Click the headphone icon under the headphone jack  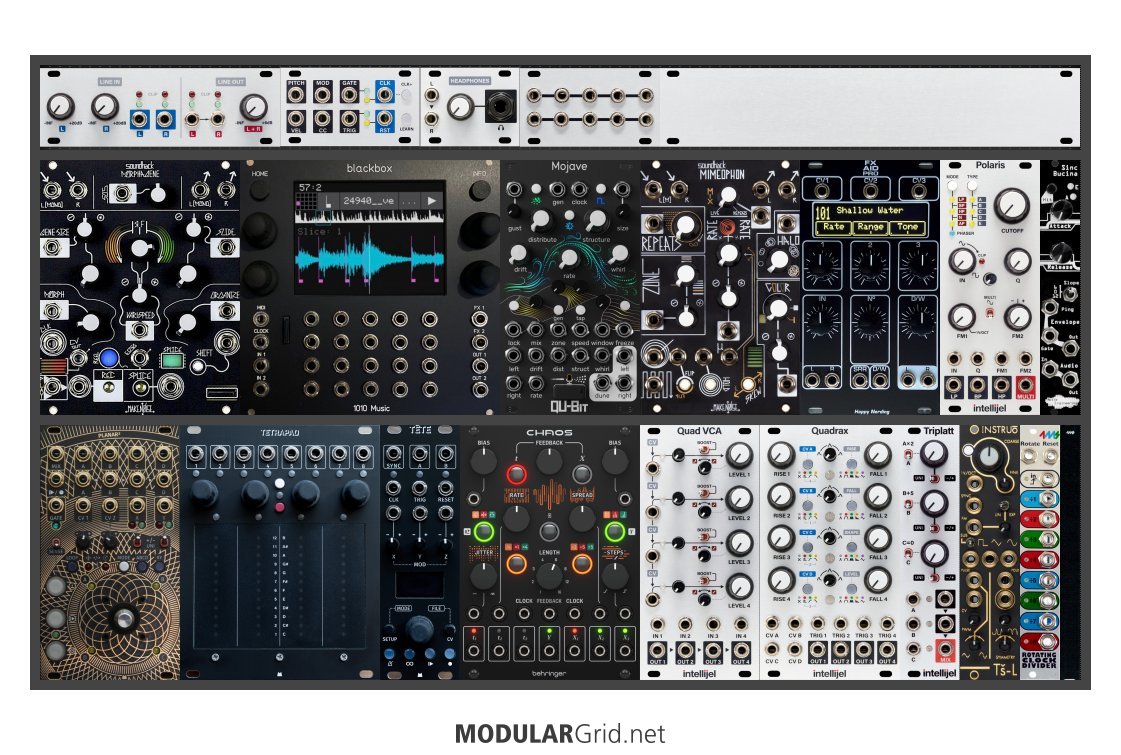pyautogui.click(x=501, y=129)
